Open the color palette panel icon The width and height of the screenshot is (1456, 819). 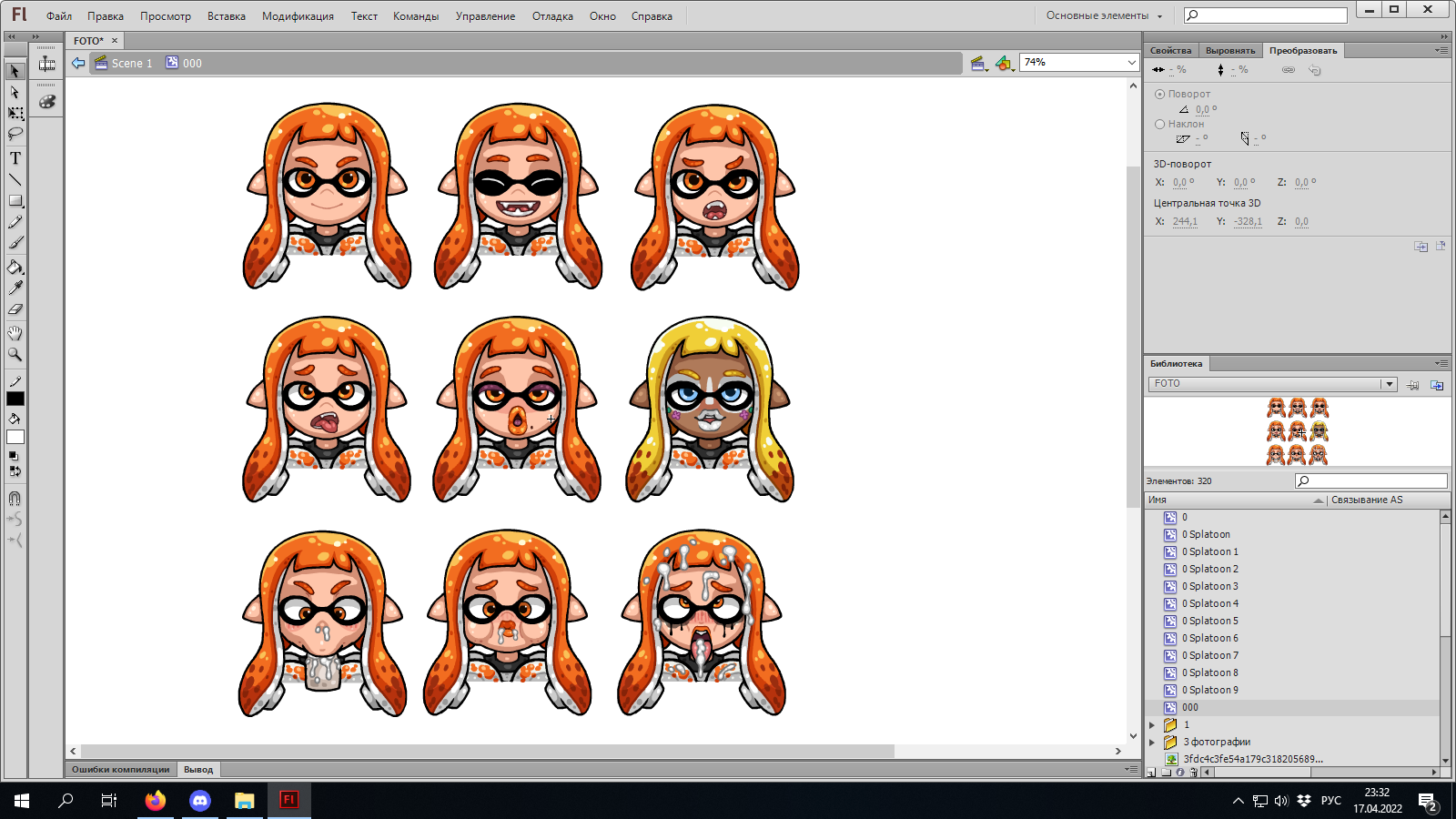47,102
